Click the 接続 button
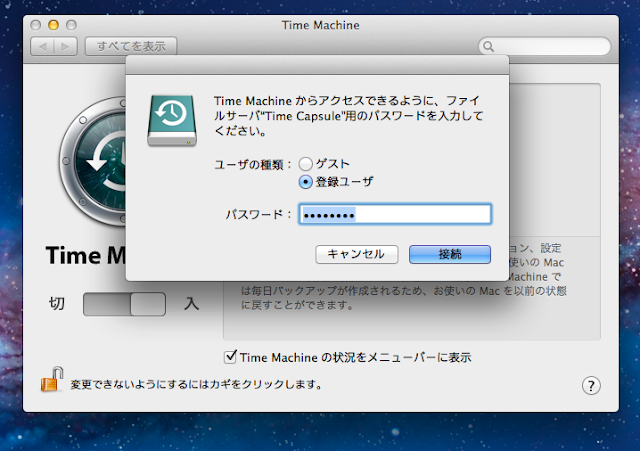 (450, 254)
